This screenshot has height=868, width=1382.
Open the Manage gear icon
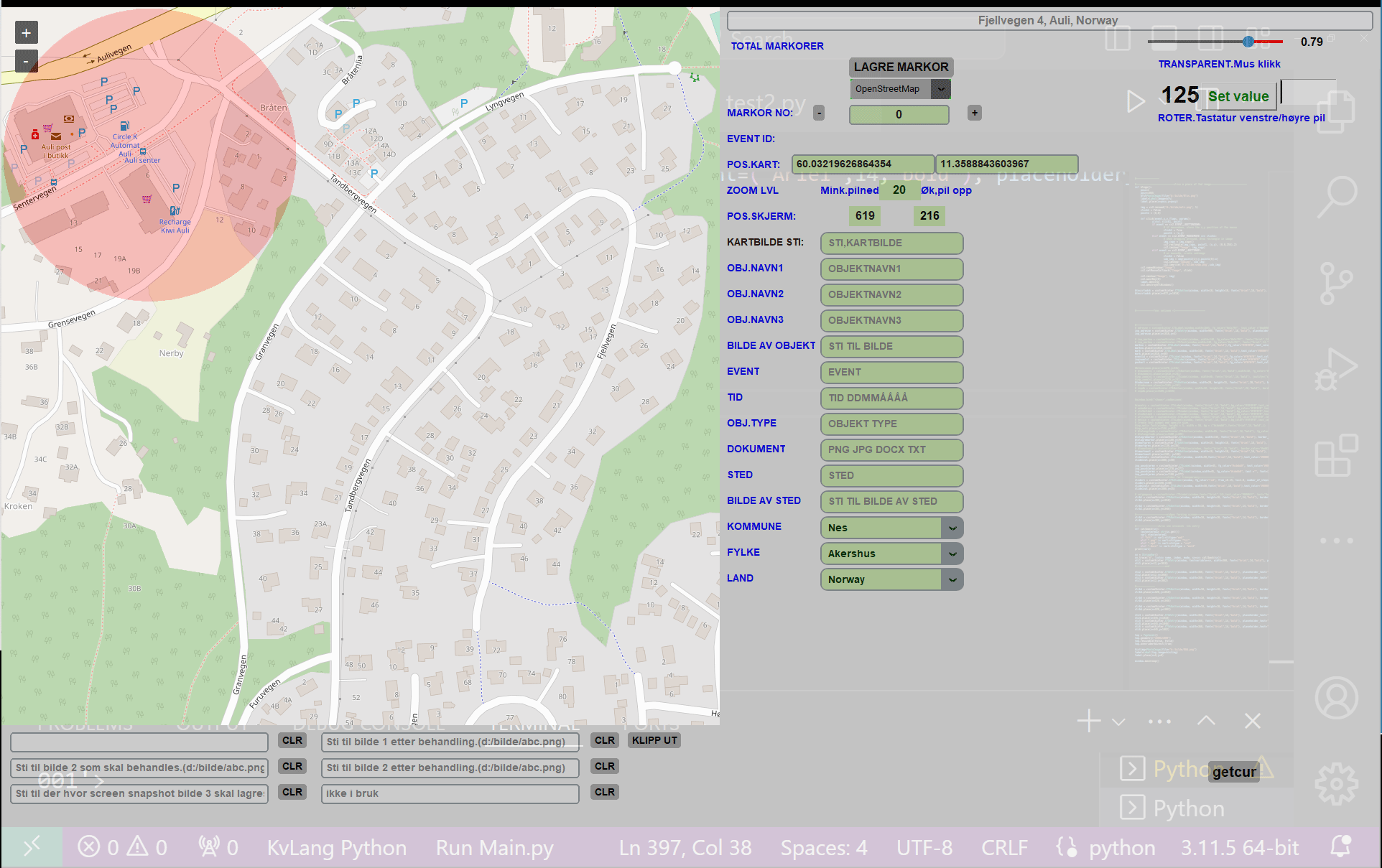point(1336,783)
